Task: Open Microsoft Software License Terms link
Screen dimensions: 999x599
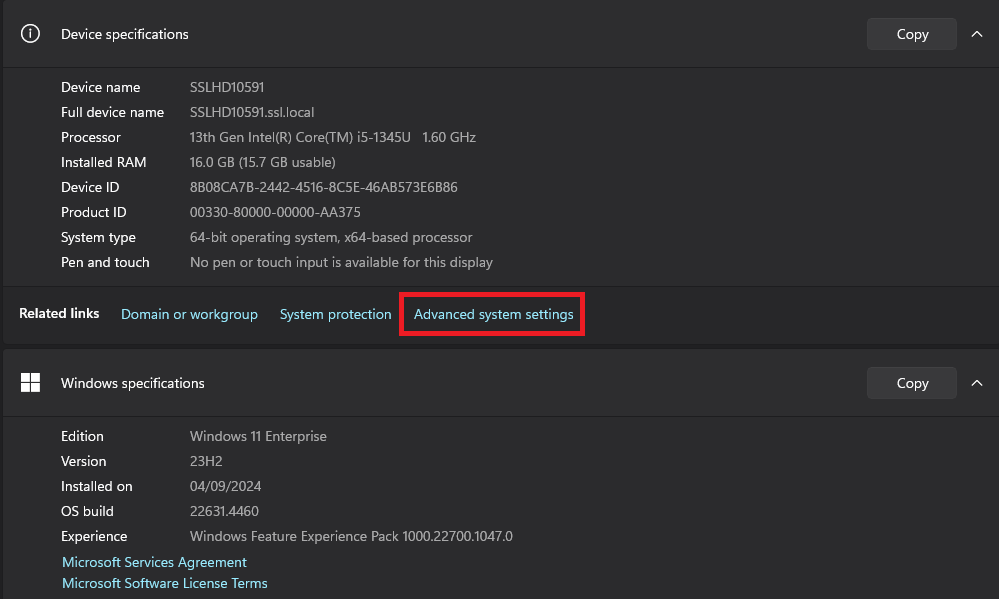Action: [x=164, y=583]
